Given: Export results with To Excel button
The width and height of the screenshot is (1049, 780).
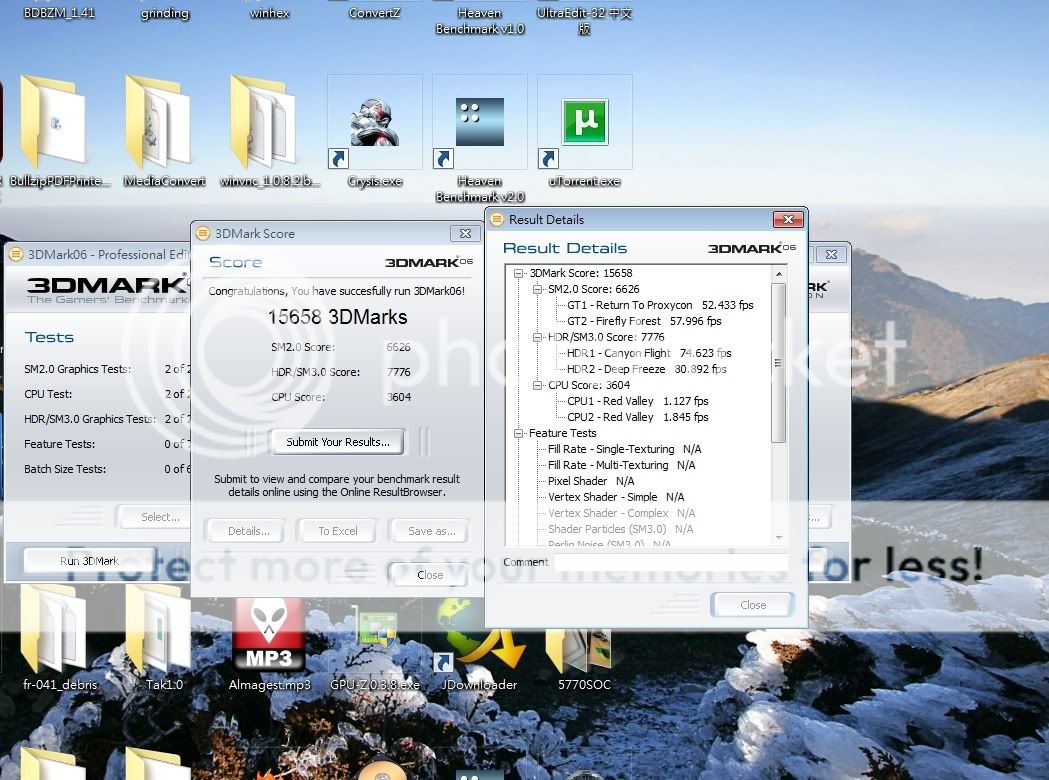Looking at the screenshot, I should click(x=338, y=530).
